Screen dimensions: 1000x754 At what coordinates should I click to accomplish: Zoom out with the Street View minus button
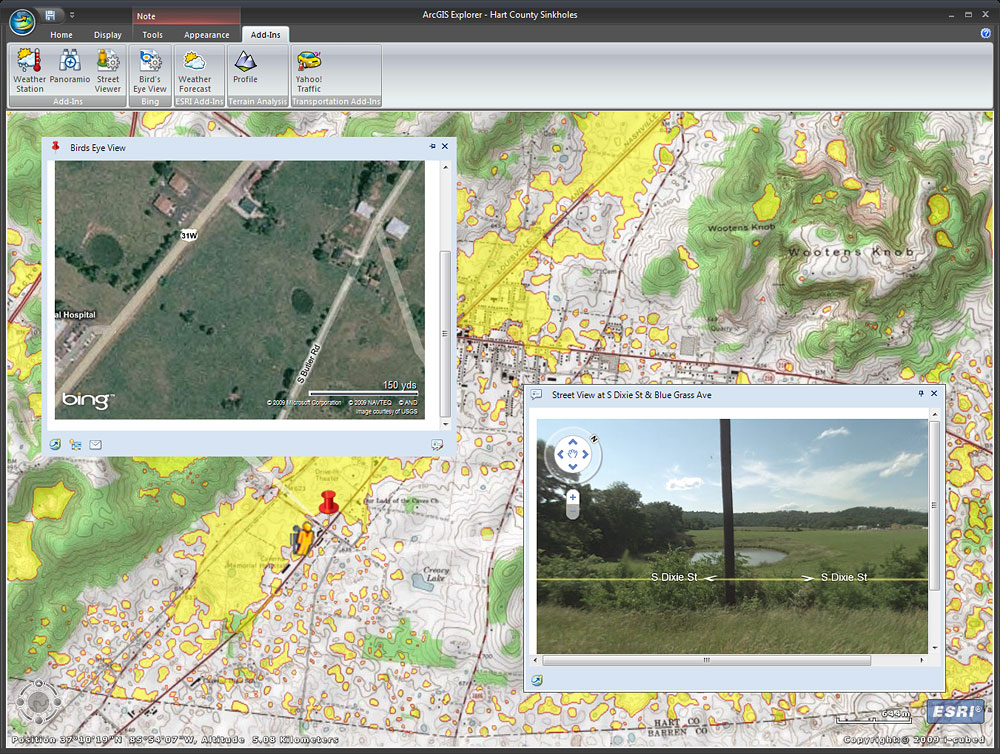(573, 512)
